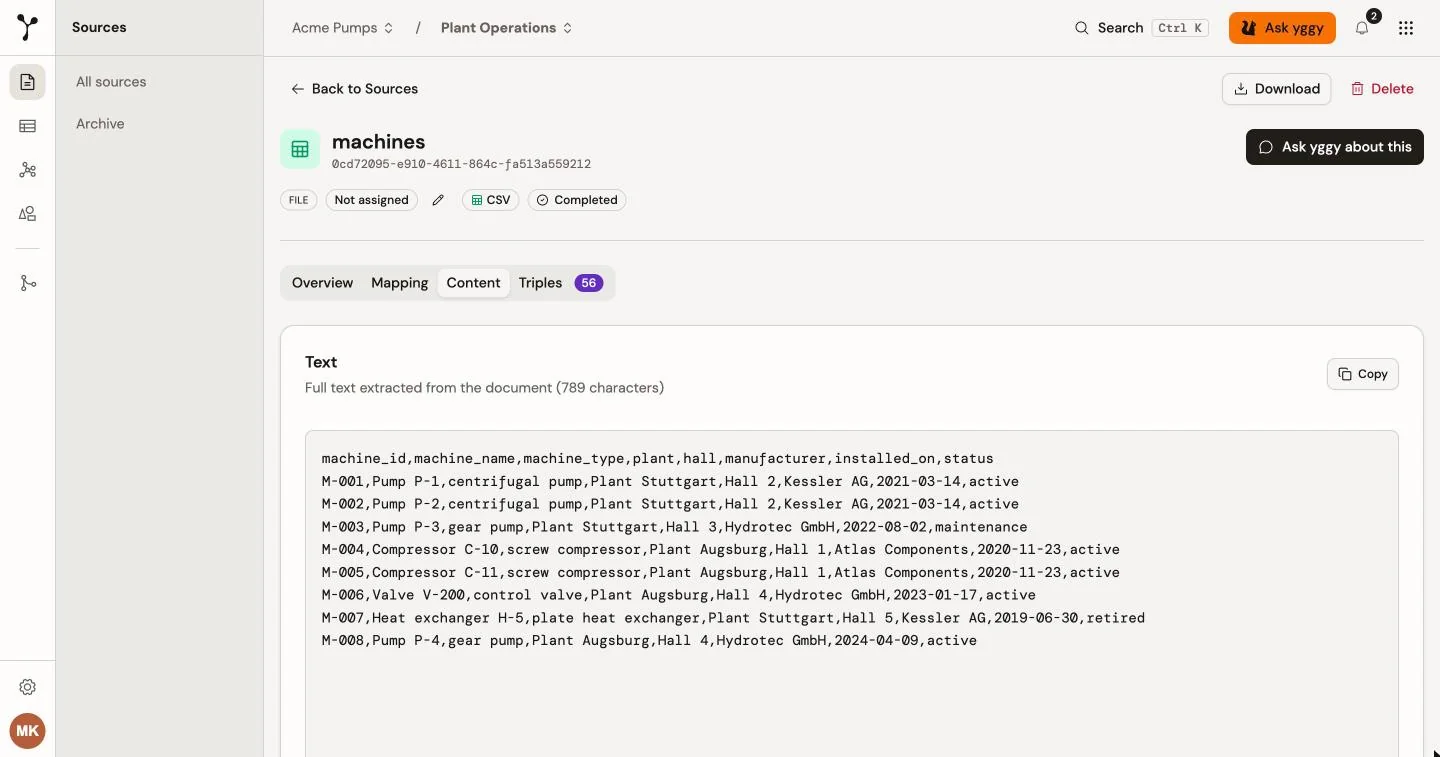Click the M-001 Pump P-1 row
The image size is (1440, 757).
(670, 482)
